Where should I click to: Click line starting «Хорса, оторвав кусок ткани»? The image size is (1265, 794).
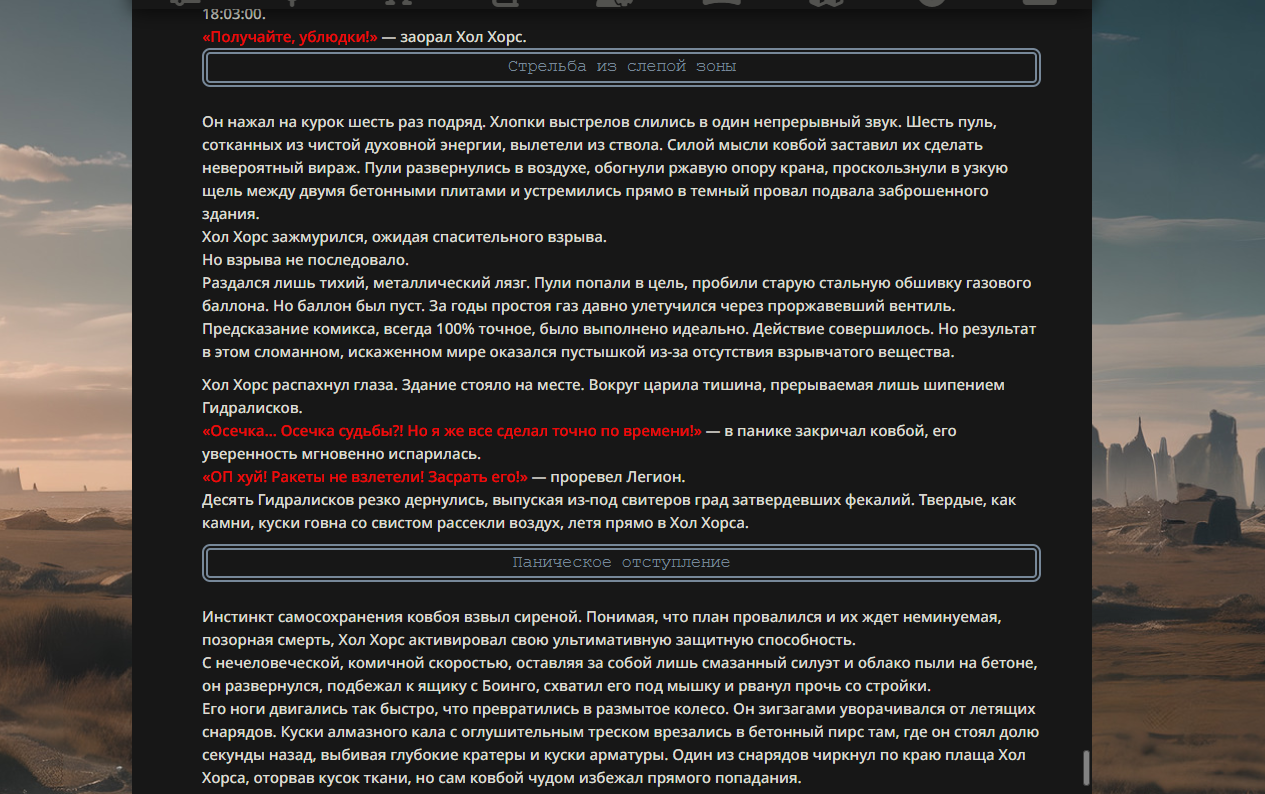pos(501,778)
